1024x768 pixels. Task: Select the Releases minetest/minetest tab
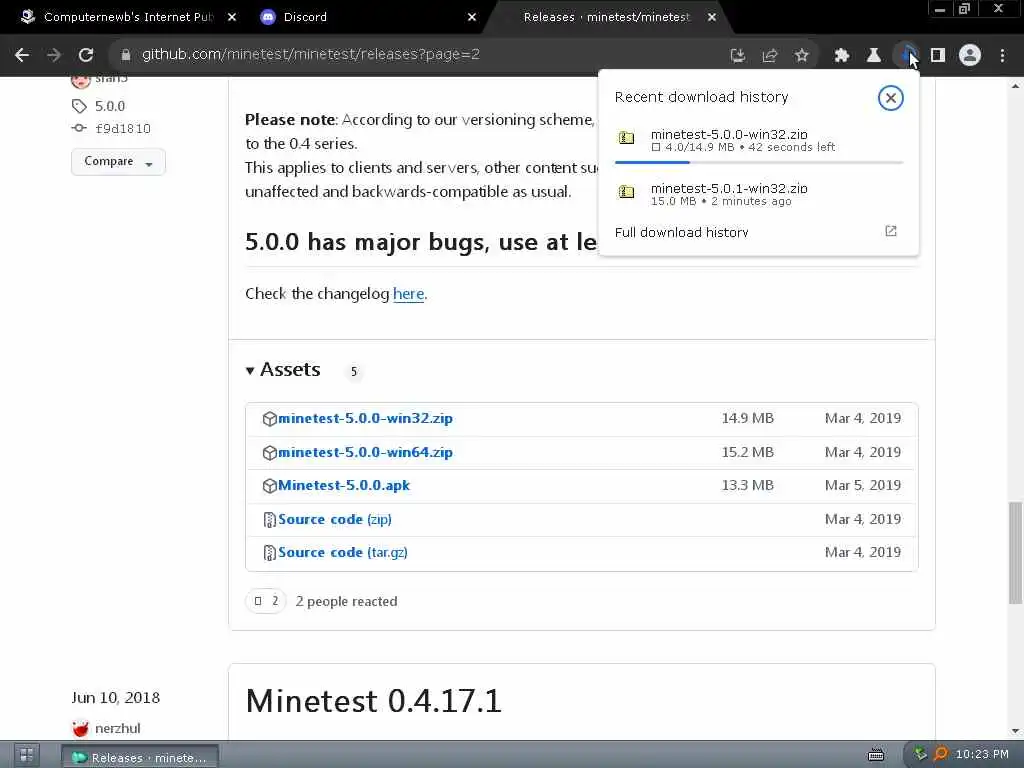[606, 17]
